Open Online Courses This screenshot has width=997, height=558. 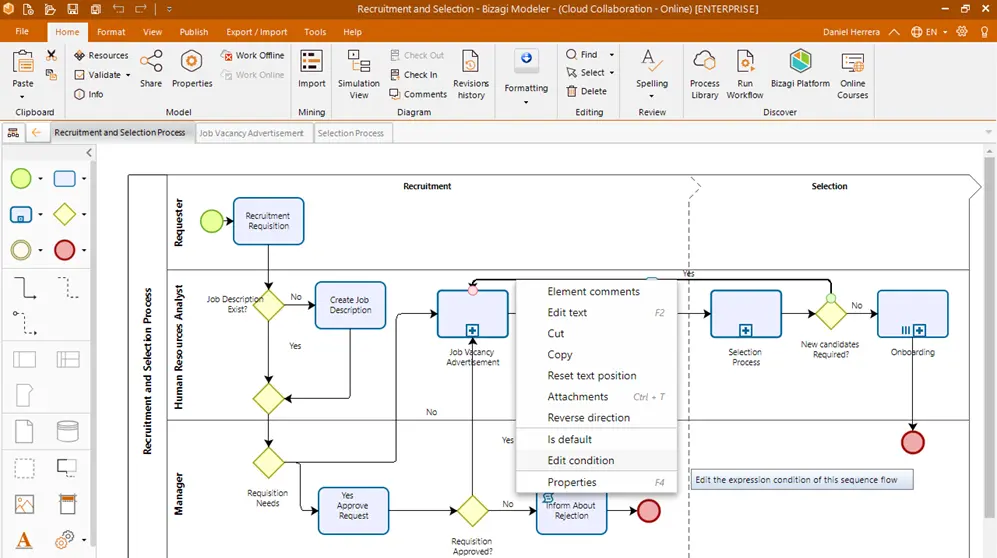tap(853, 74)
